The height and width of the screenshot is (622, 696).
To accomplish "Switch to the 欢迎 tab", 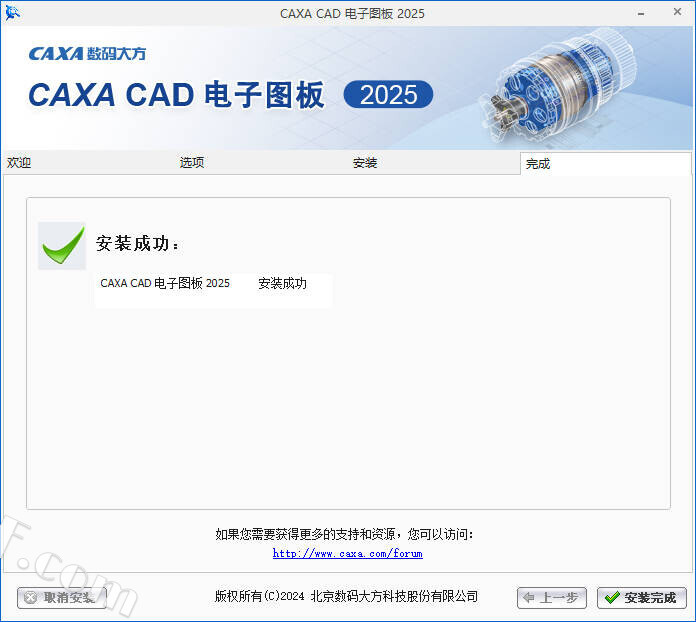I will [19, 162].
